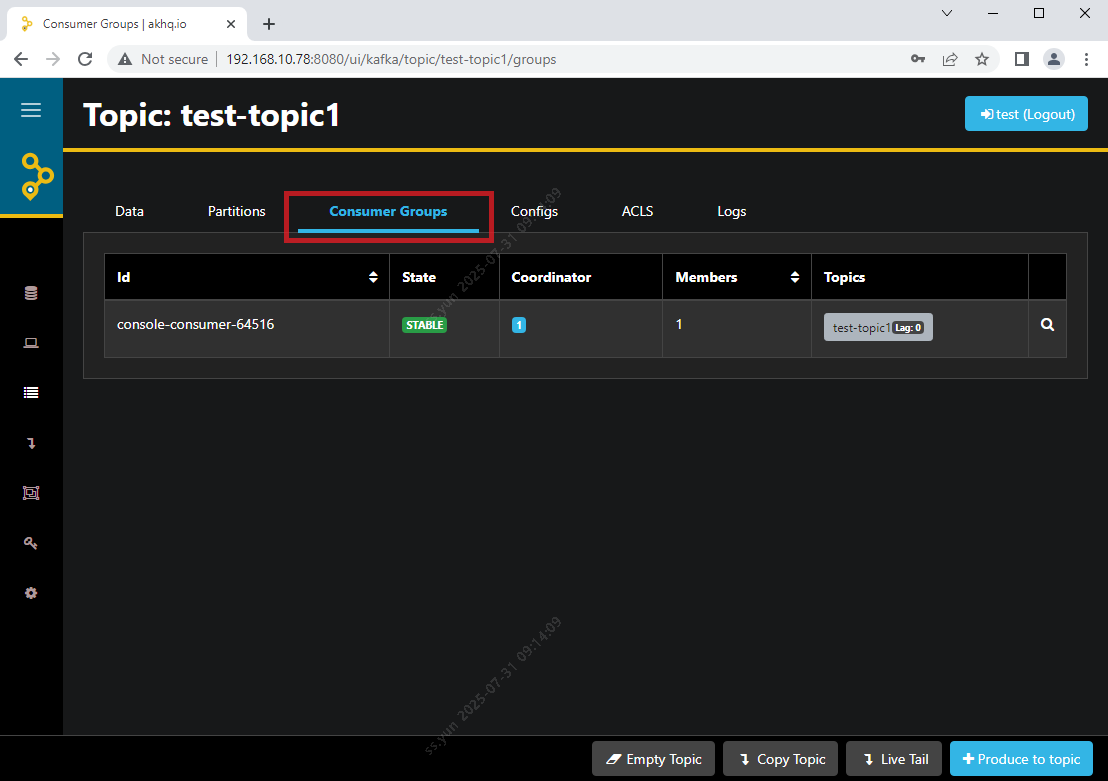Viewport: 1108px width, 781px height.
Task: Switch to the Configs tab
Action: [x=534, y=211]
